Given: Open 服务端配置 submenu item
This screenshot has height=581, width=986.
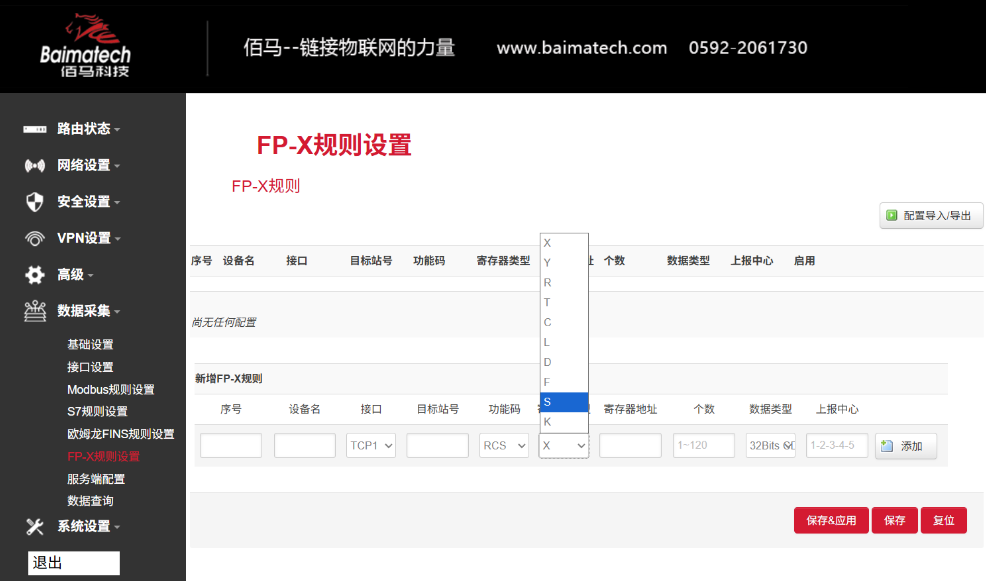Looking at the screenshot, I should (x=96, y=479).
